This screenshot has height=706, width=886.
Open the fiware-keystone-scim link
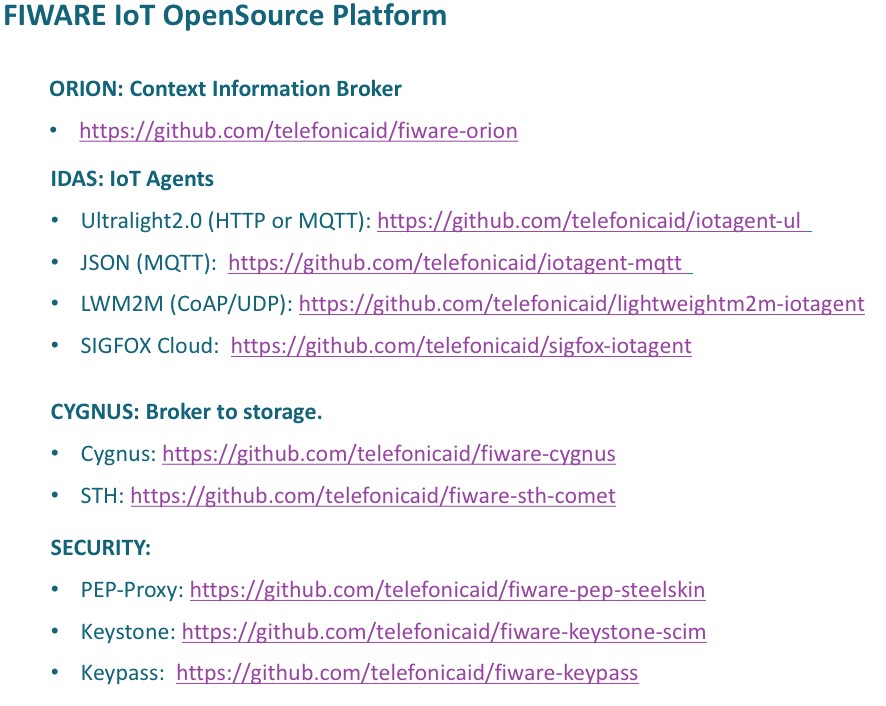coord(444,632)
